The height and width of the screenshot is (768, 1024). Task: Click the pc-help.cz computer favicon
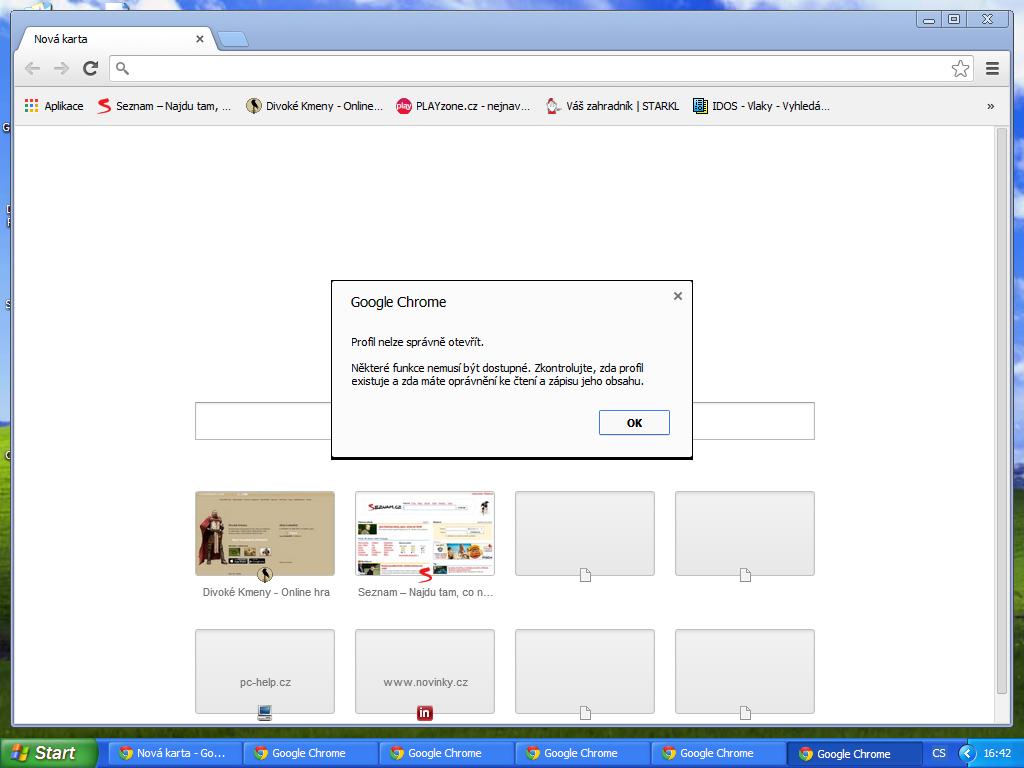pyautogui.click(x=264, y=713)
